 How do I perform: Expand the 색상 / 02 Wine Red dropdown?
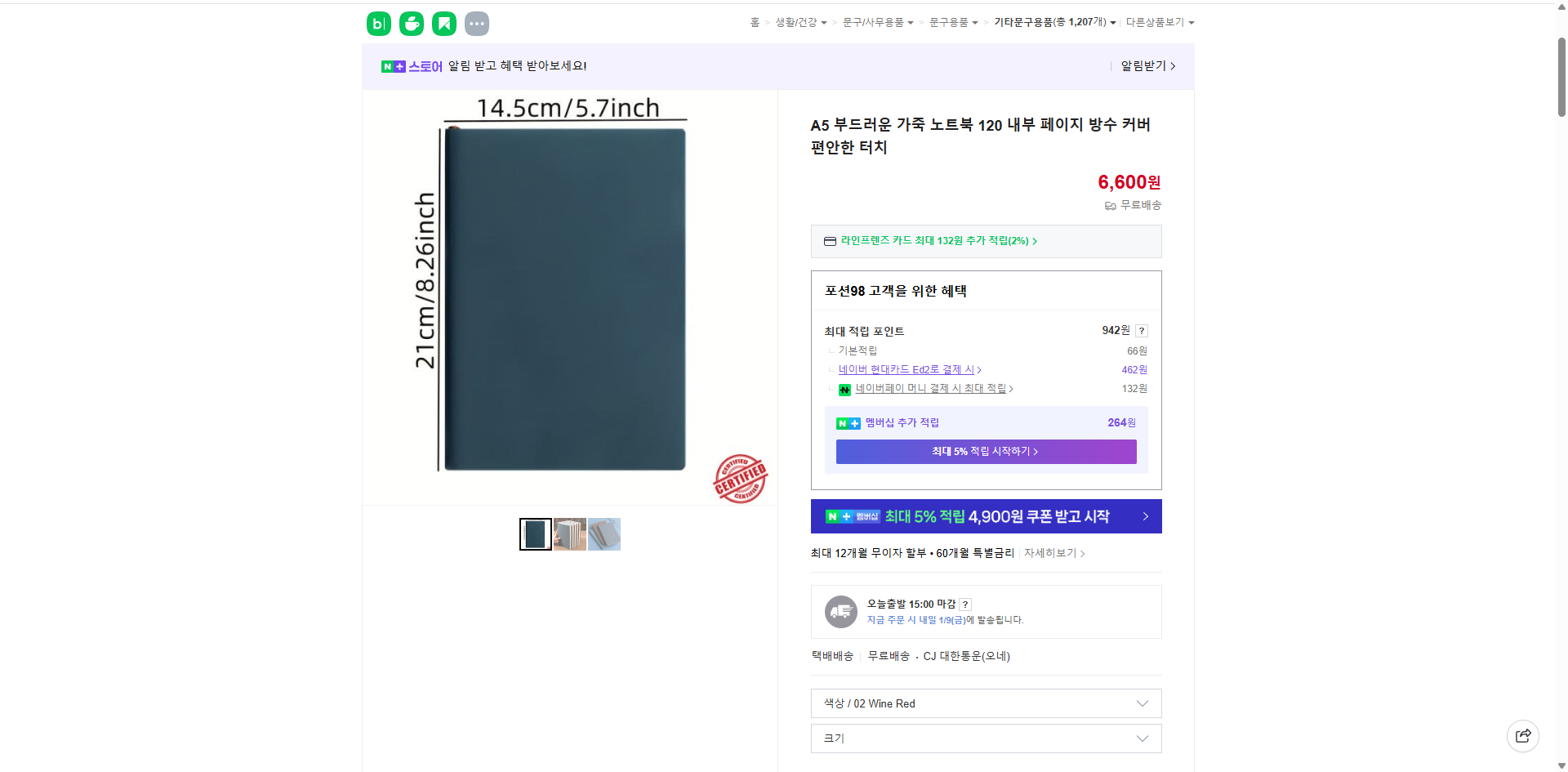pyautogui.click(x=985, y=703)
